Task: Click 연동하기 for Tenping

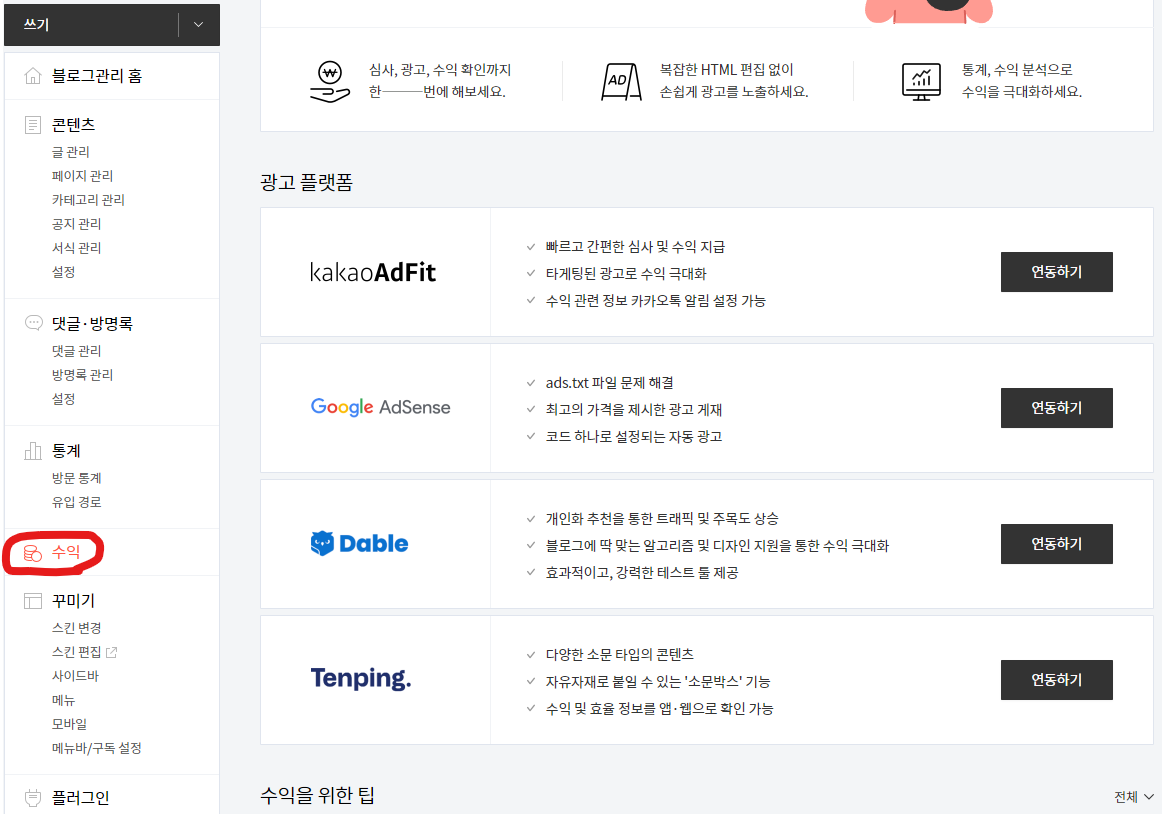Action: [x=1056, y=680]
